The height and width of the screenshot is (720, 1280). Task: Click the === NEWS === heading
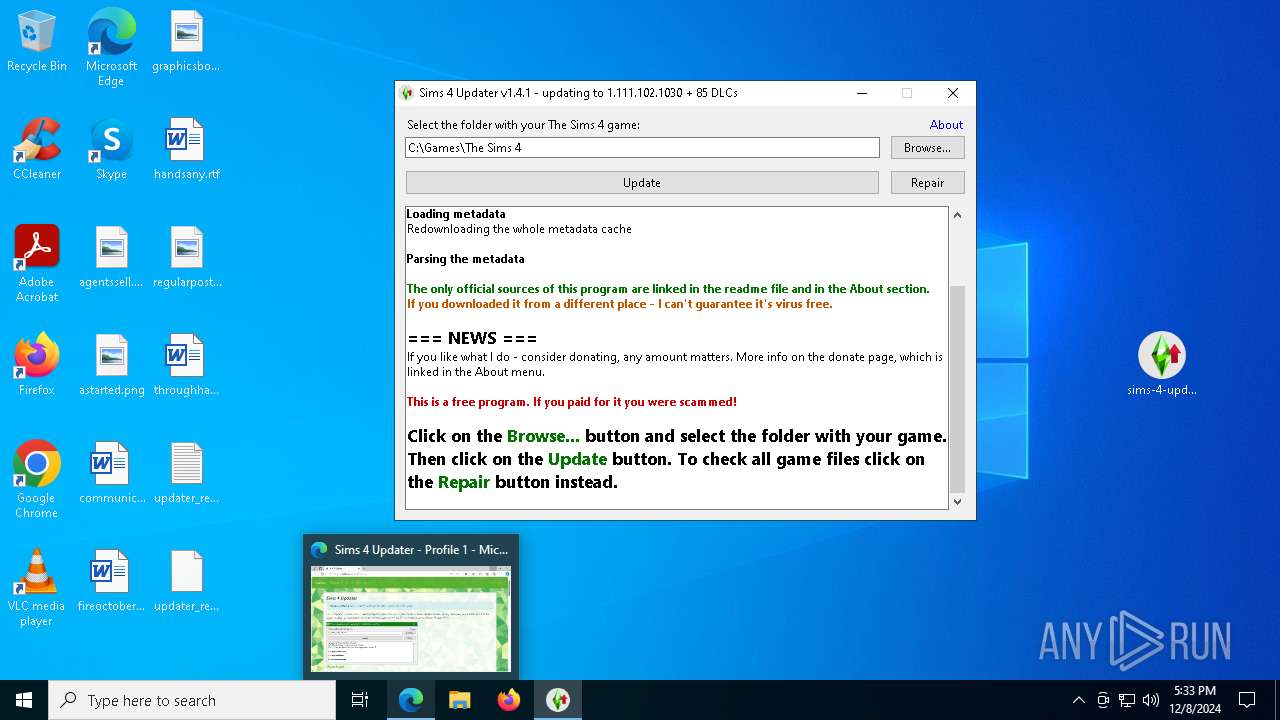472,338
